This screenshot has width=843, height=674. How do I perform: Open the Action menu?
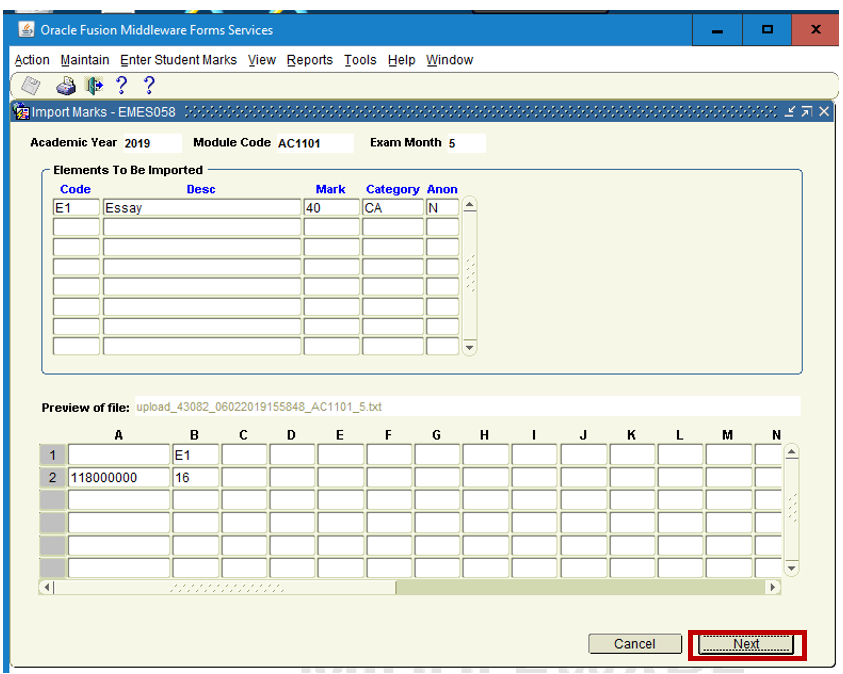click(32, 60)
